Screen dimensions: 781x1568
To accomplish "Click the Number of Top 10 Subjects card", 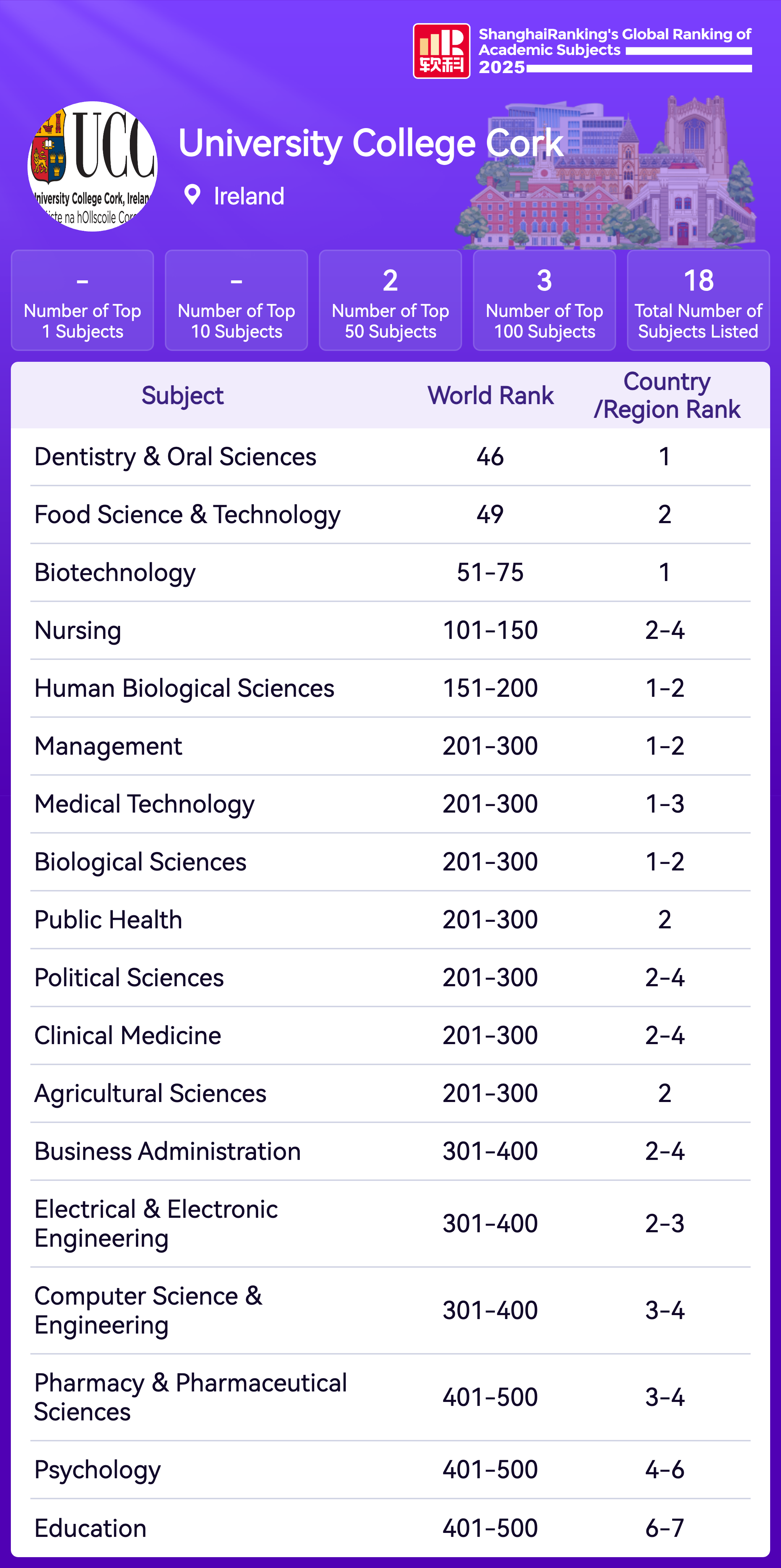I will [236, 301].
